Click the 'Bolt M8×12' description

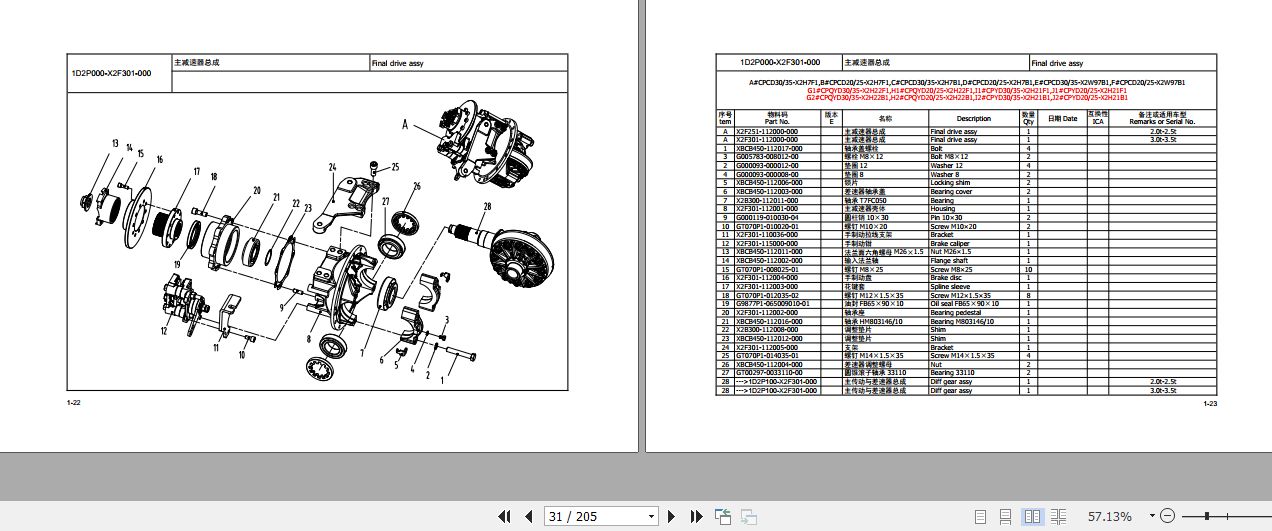pyautogui.click(x=948, y=156)
